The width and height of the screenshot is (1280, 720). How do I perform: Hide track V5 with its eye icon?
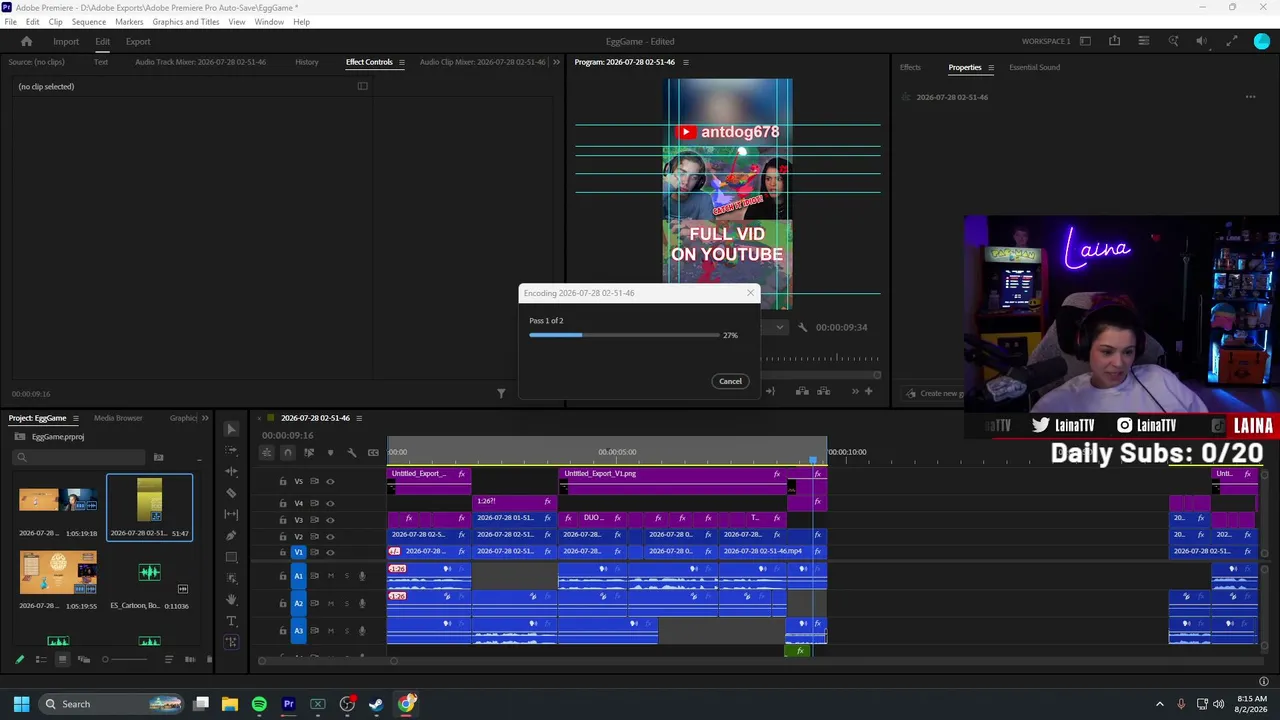click(330, 481)
